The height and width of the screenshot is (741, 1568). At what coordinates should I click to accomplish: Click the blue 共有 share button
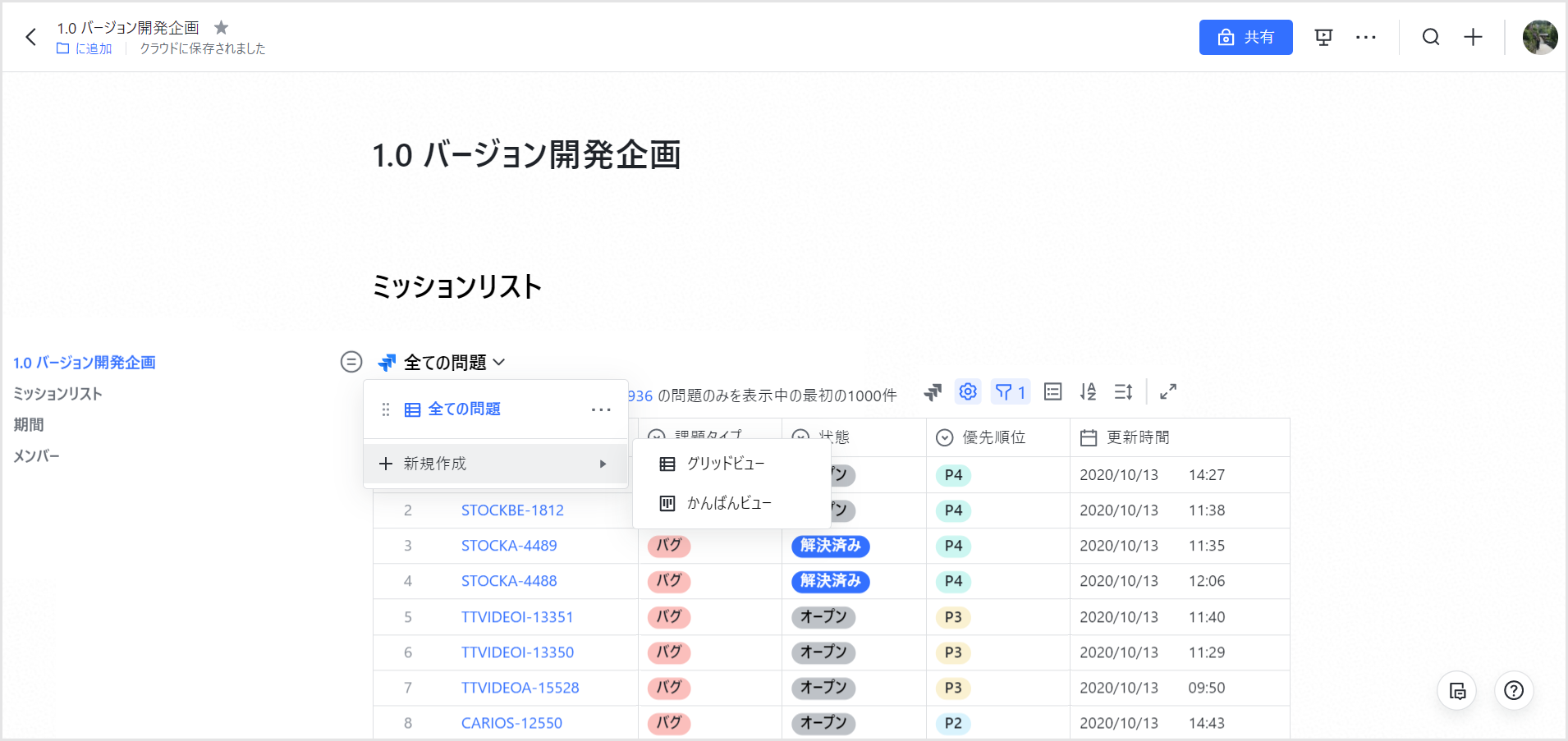coord(1245,37)
